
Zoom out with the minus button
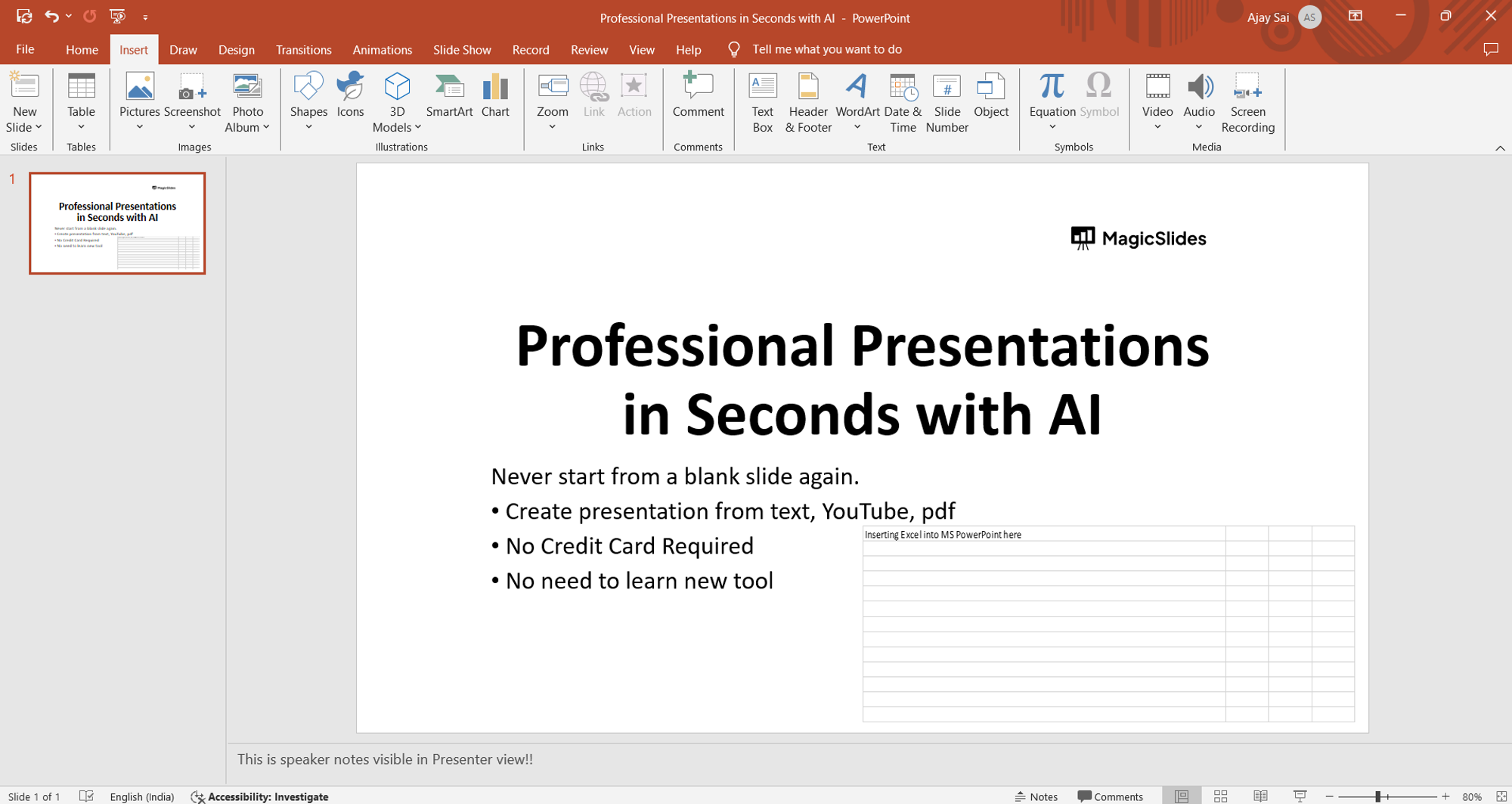[1329, 796]
